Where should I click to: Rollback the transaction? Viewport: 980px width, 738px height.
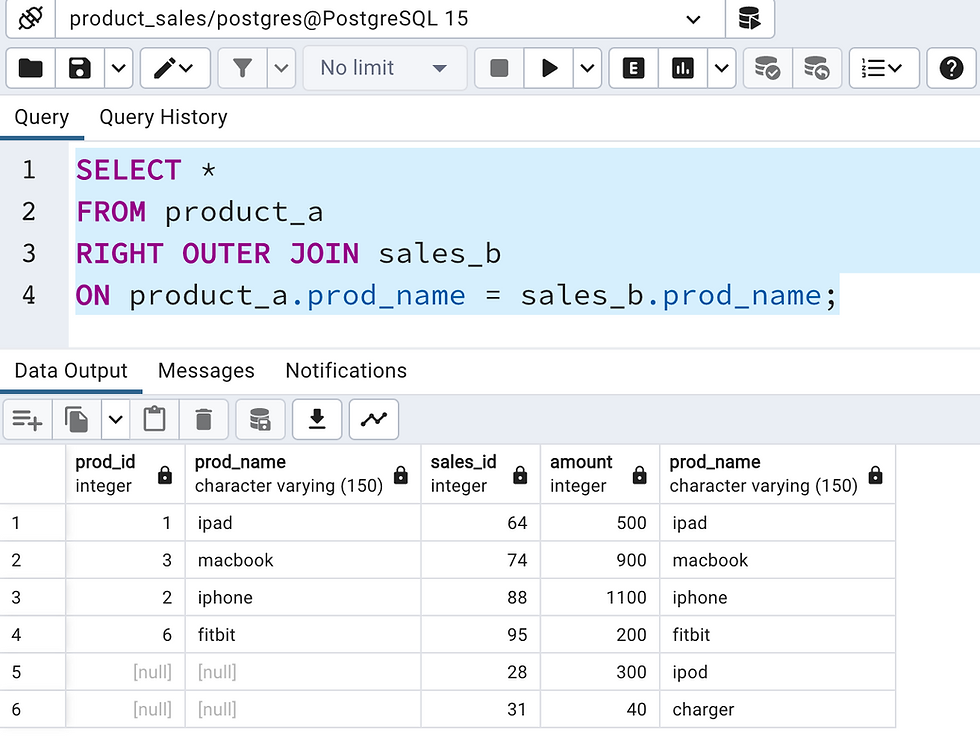point(817,67)
